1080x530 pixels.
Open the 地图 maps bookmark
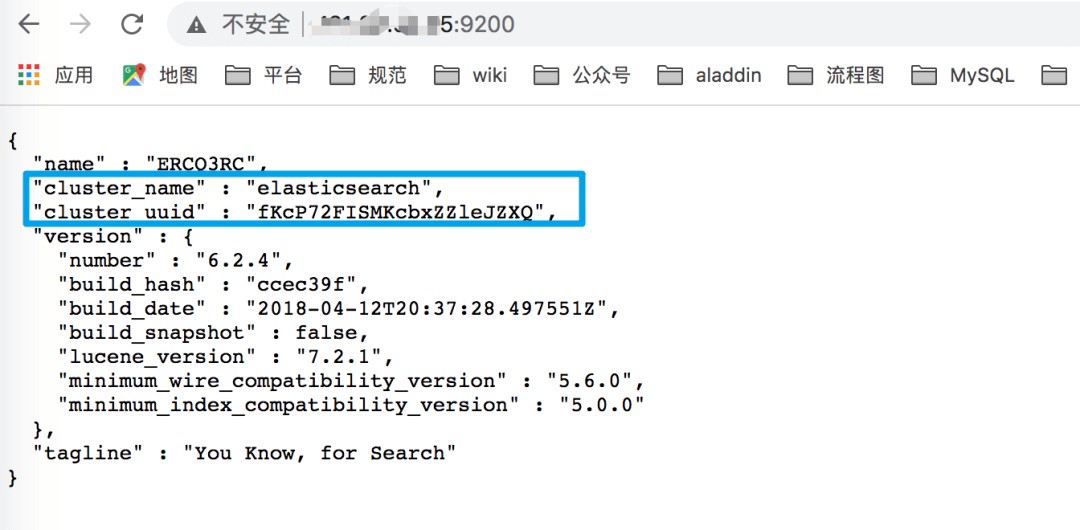pyautogui.click(x=160, y=75)
